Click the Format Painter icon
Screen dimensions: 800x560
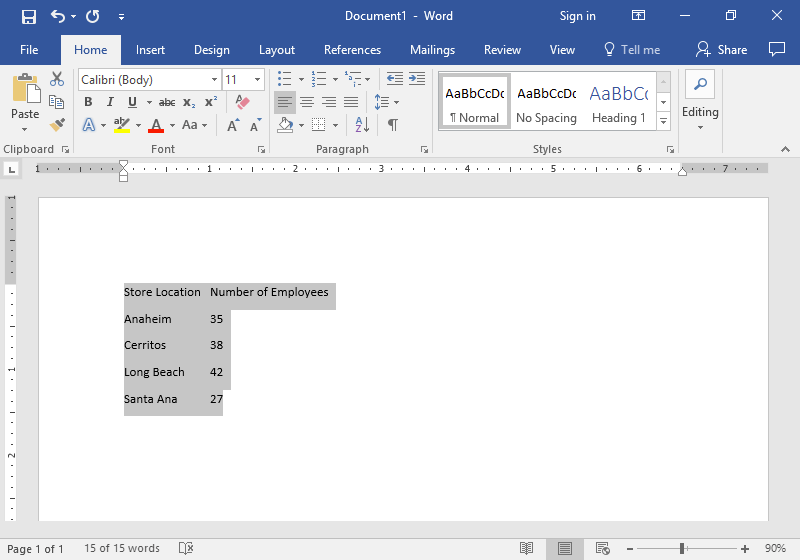point(57,125)
